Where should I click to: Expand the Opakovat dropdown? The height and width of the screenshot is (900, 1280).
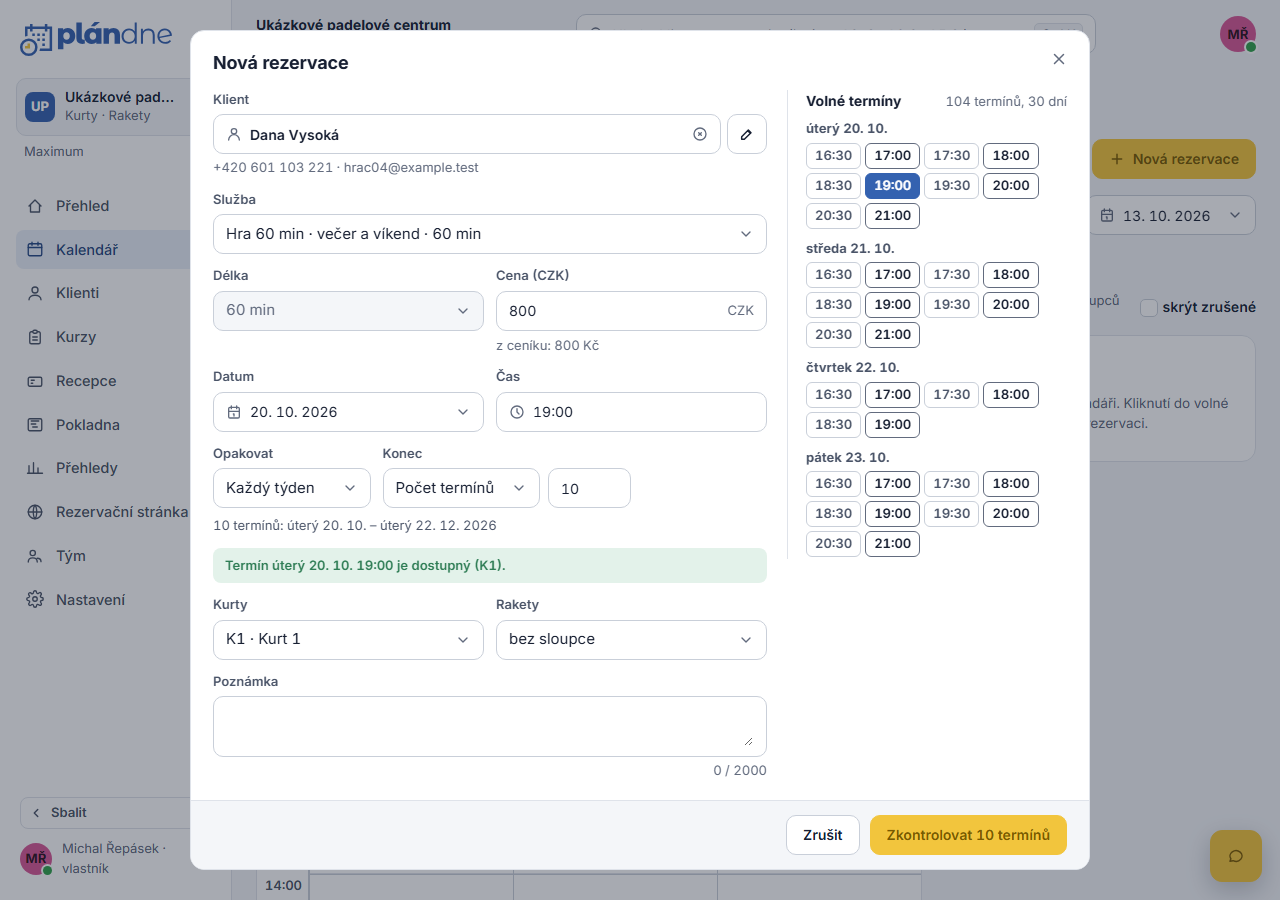[292, 488]
